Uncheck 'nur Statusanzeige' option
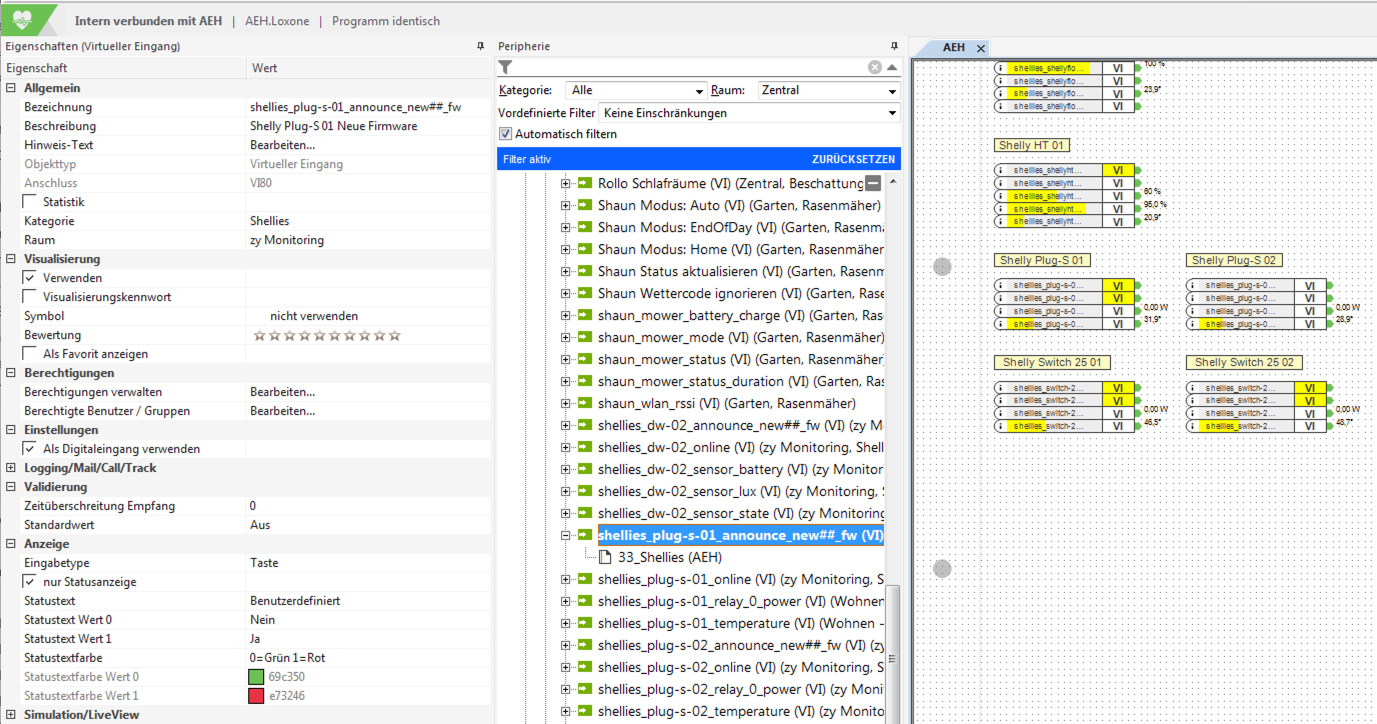This screenshot has height=724, width=1377. coord(30,582)
